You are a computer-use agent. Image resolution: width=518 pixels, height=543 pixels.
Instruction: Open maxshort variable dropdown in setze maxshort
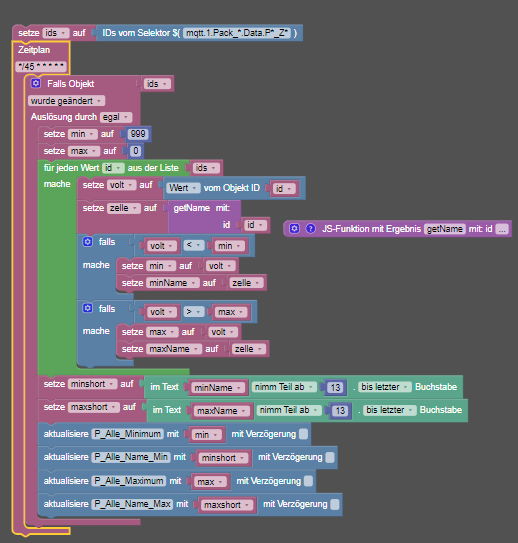94,407
